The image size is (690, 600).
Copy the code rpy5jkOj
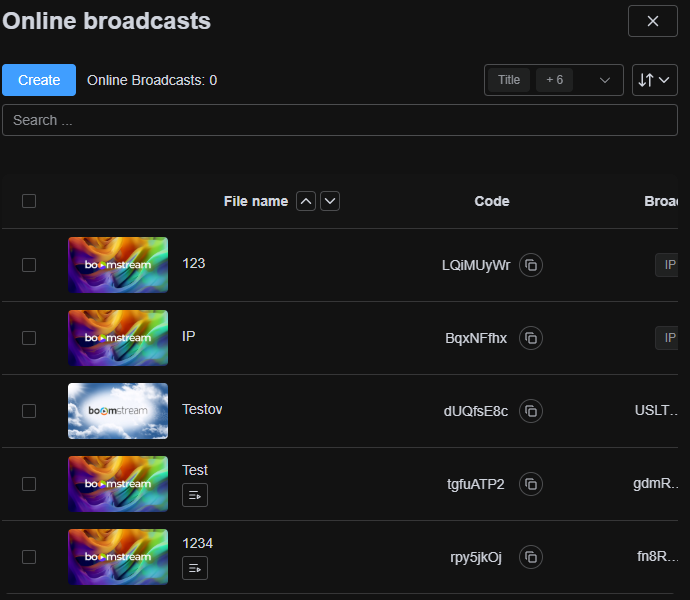[531, 557]
